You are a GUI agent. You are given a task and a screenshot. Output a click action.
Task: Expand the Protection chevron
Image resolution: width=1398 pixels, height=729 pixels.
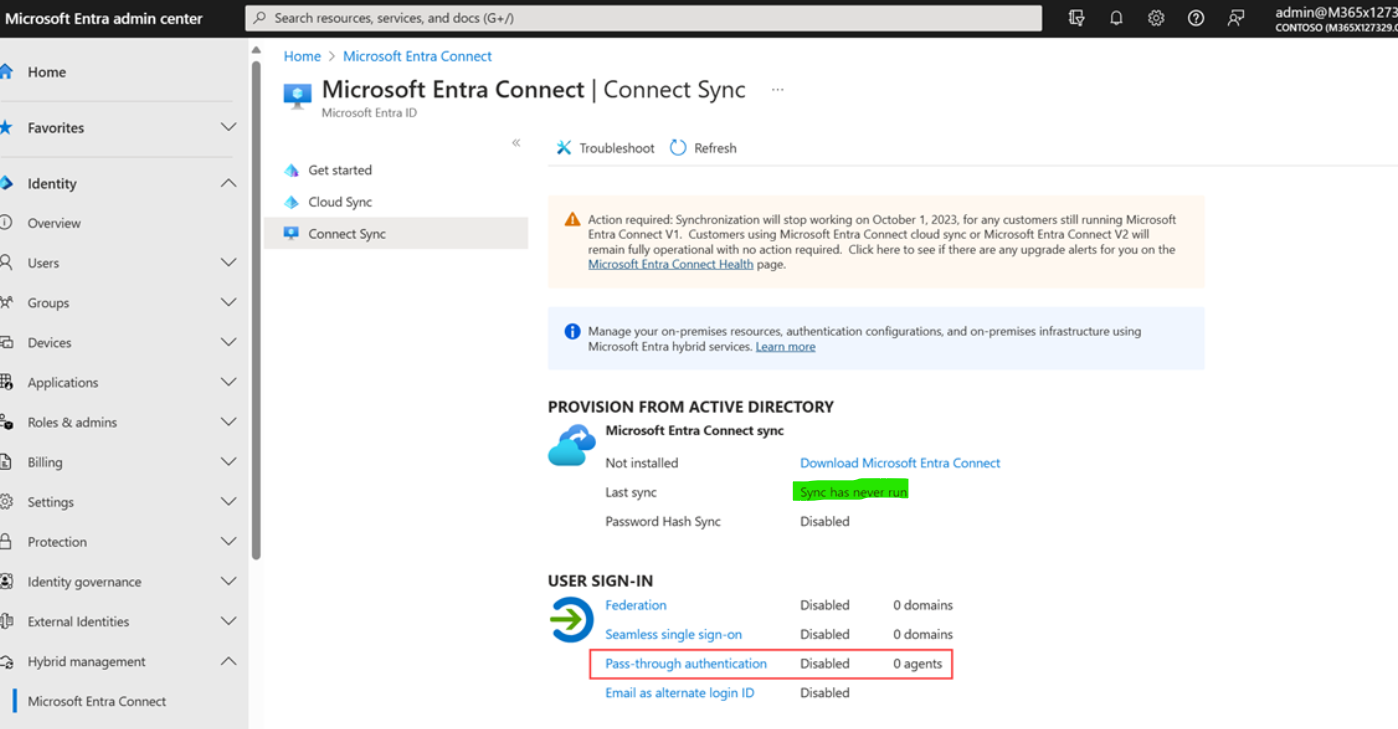228,542
